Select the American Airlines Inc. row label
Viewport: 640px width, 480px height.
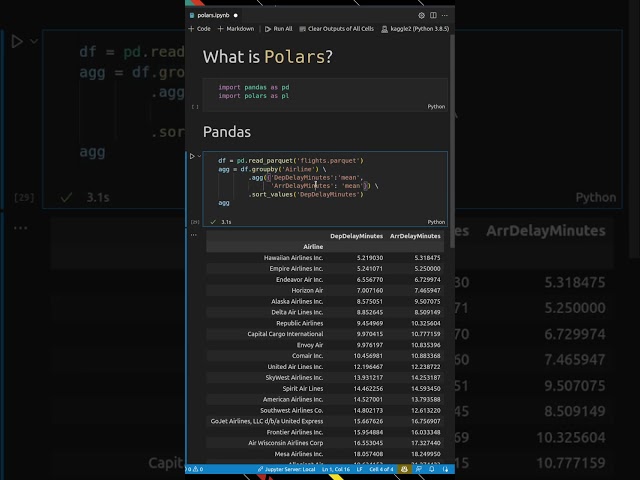pyautogui.click(x=293, y=399)
